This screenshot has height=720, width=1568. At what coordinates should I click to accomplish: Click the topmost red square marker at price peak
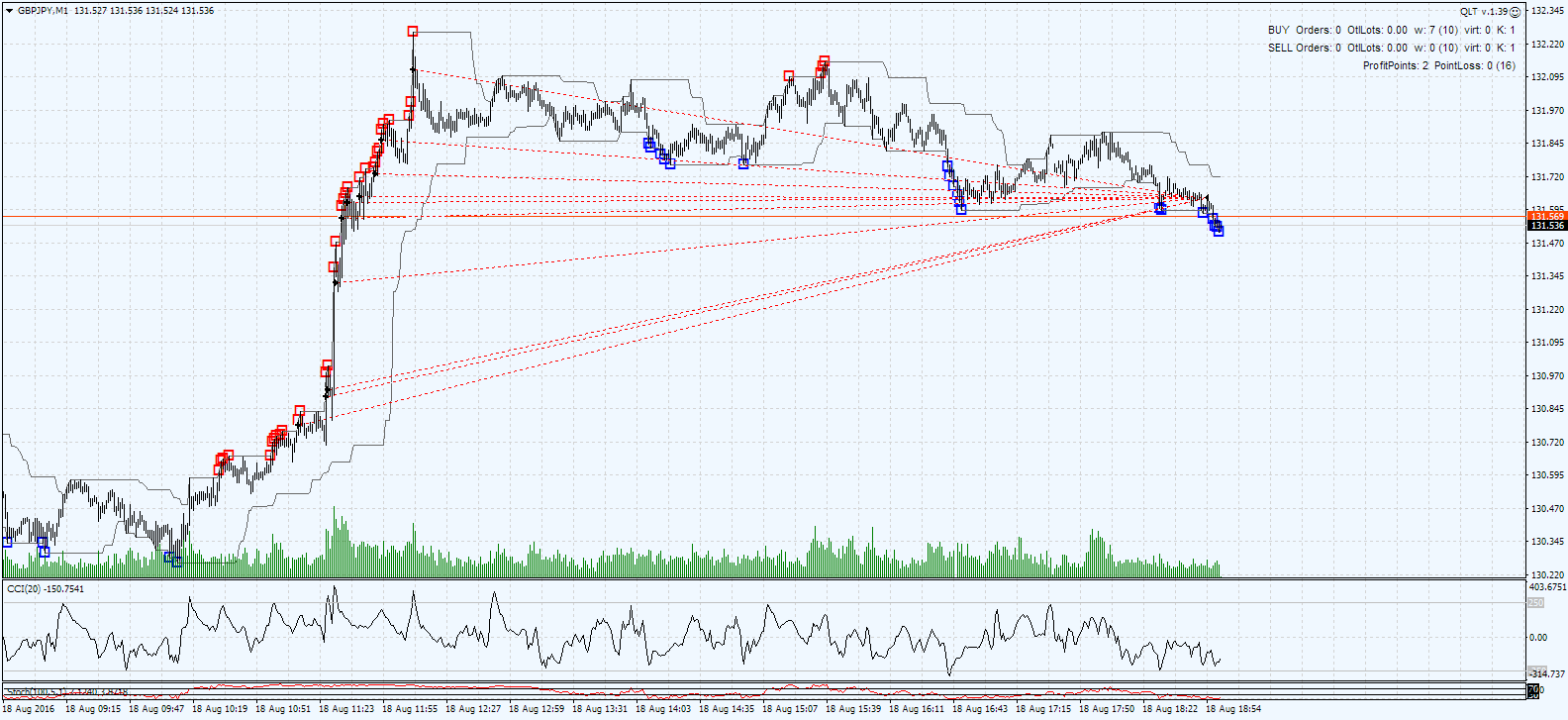pos(413,32)
